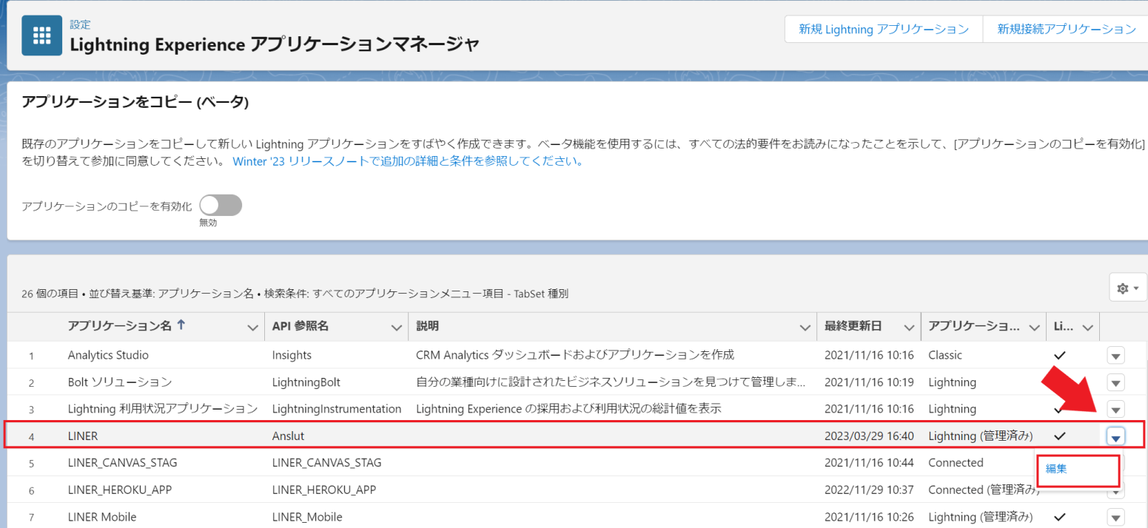This screenshot has height=528, width=1148.
Task: Click the 説明 column header
Action: click(x=429, y=326)
